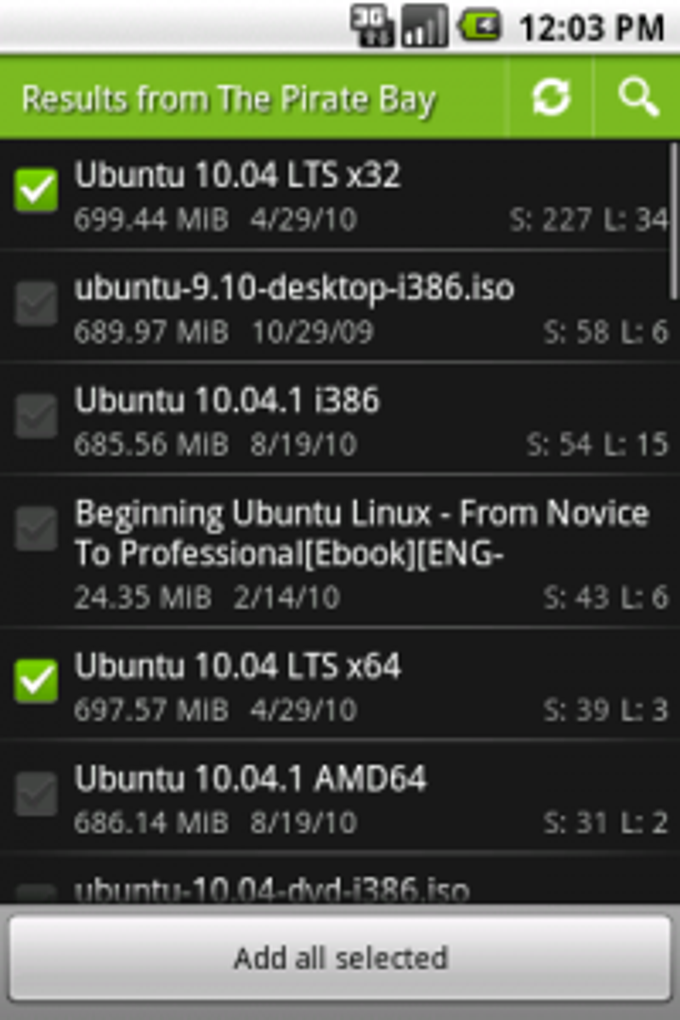
Task: Select the Ubuntu 10.04.1 i386 title
Action: 227,401
